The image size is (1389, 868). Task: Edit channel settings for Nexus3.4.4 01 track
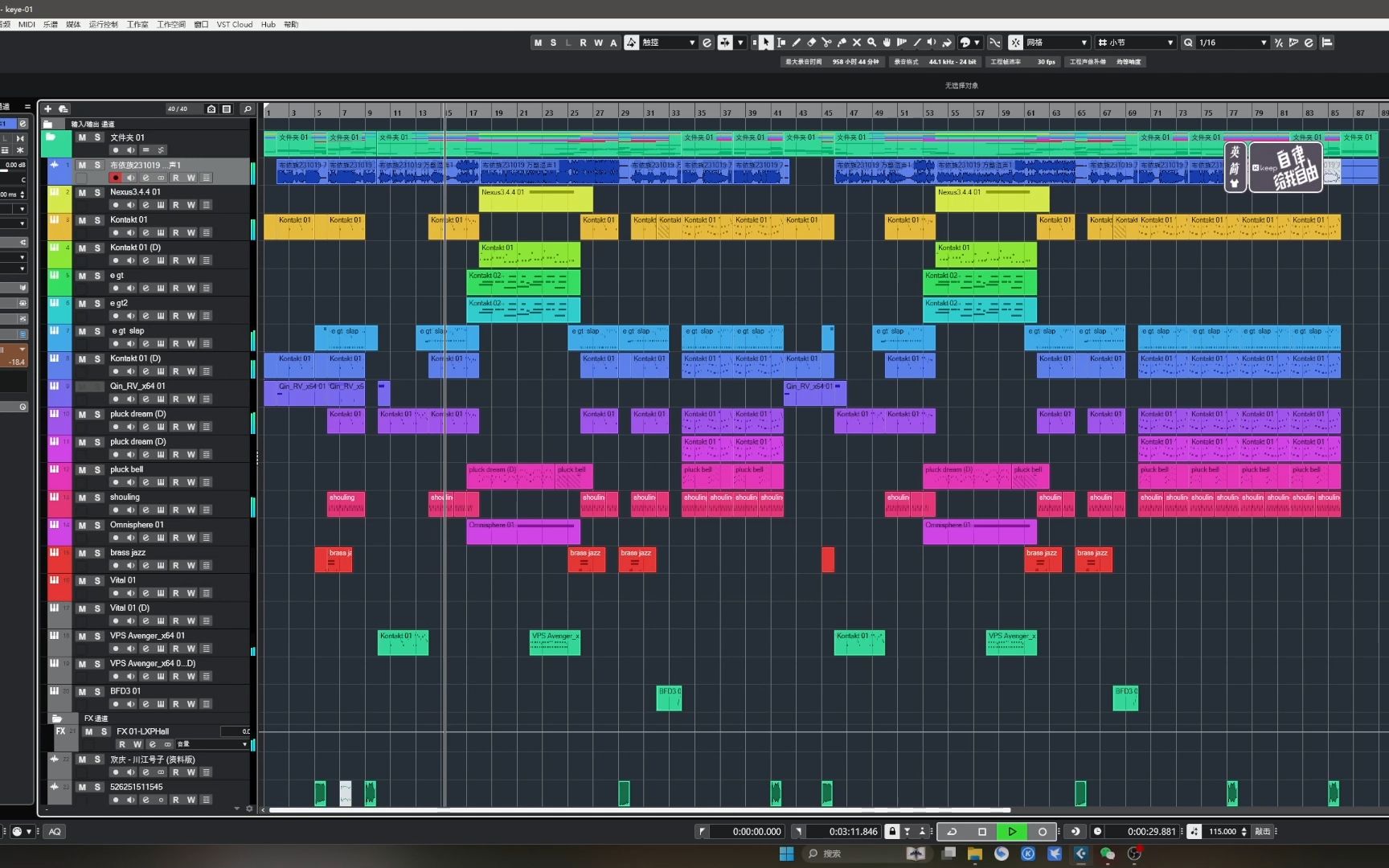click(145, 205)
